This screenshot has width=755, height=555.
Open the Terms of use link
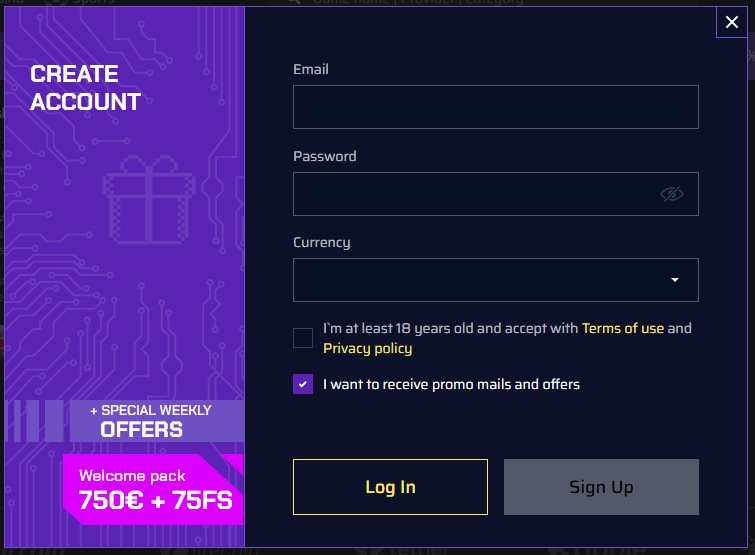[x=623, y=328]
